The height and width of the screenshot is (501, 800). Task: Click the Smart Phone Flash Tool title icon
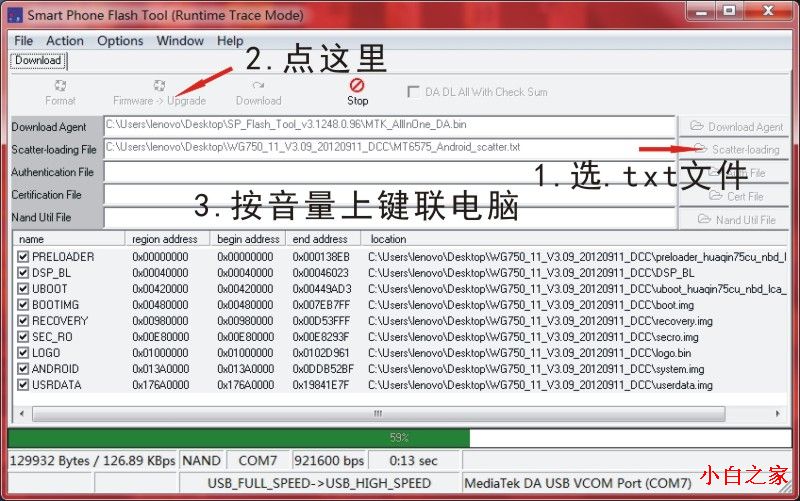pos(15,15)
